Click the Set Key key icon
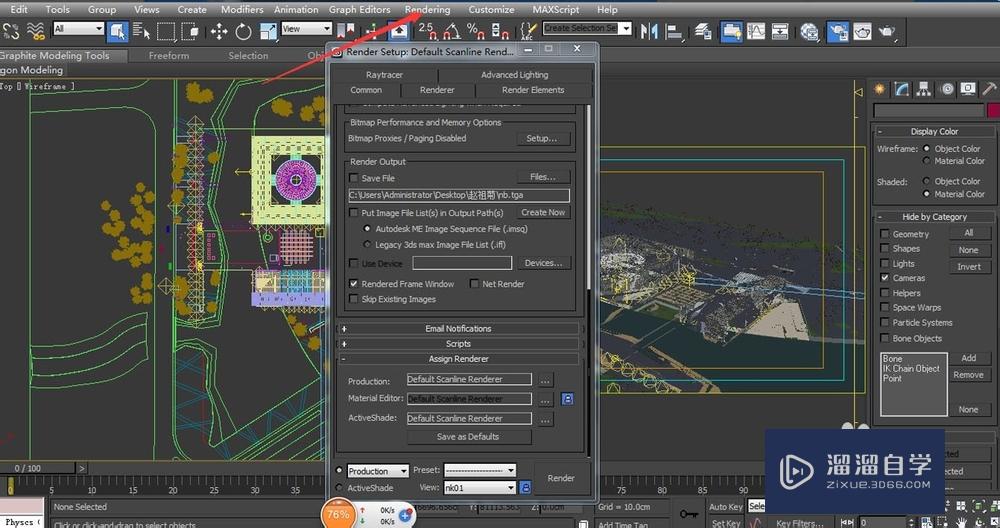Screen dimensions: 1000x528 [689, 515]
